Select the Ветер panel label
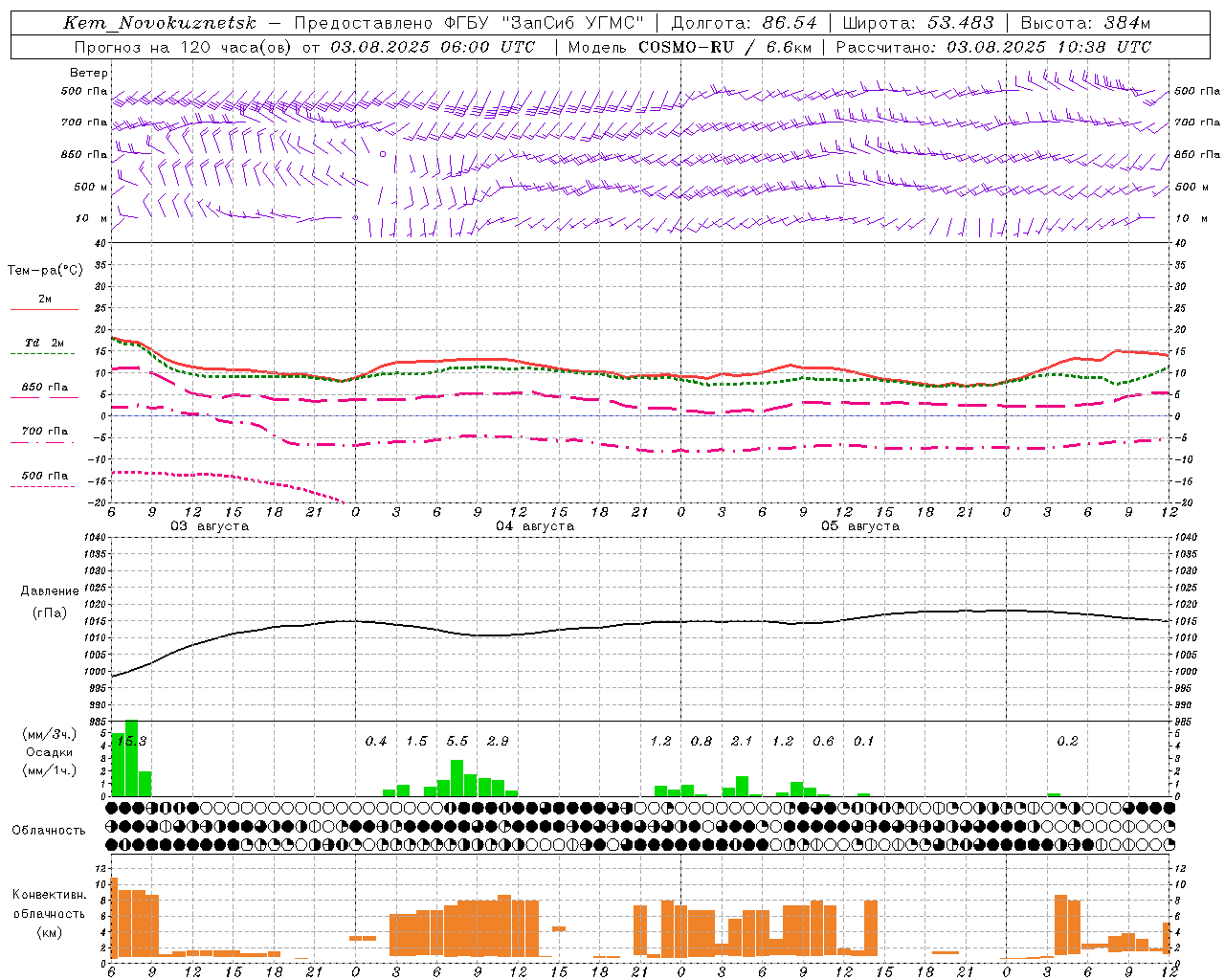1225x980 pixels. (89, 73)
